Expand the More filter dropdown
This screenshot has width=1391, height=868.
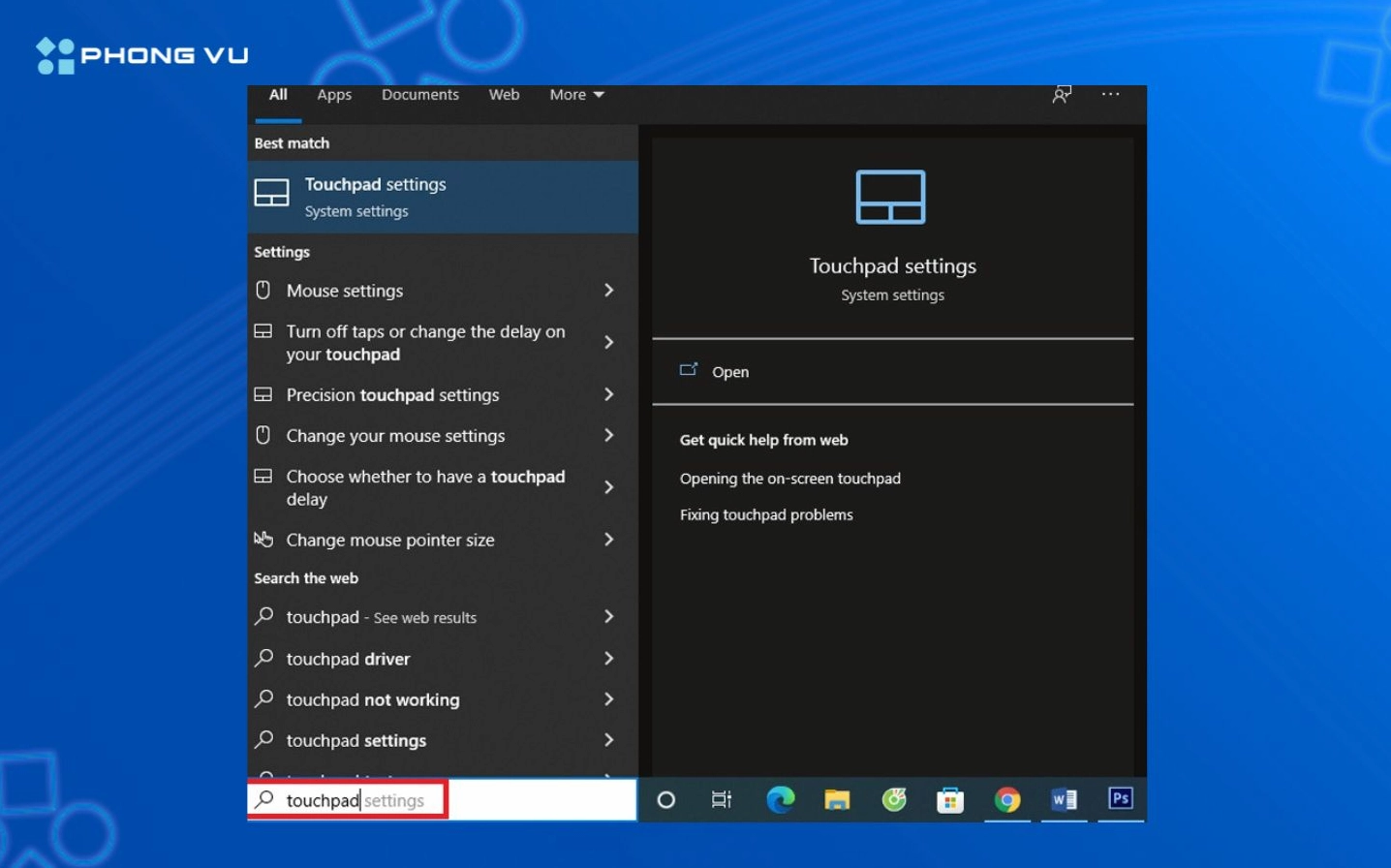coord(576,94)
